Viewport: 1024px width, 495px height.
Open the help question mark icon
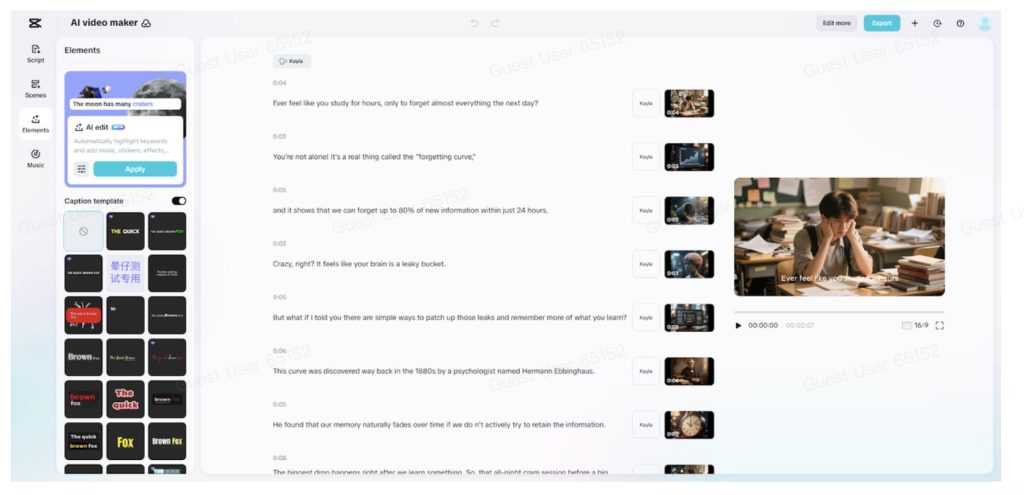click(x=960, y=23)
